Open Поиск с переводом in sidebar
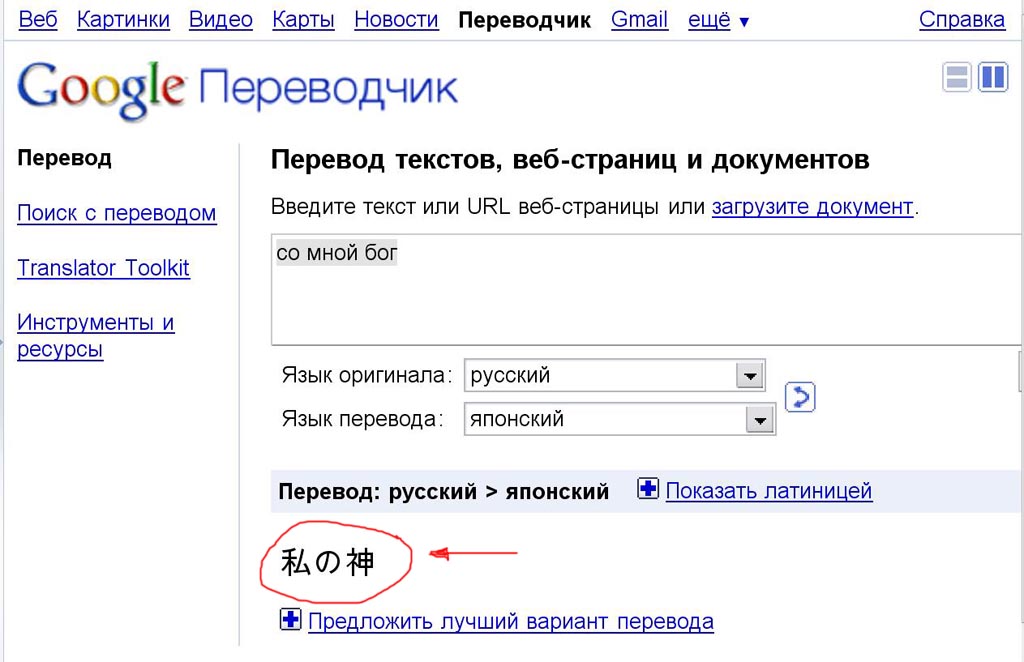The height and width of the screenshot is (662, 1024). [x=116, y=213]
